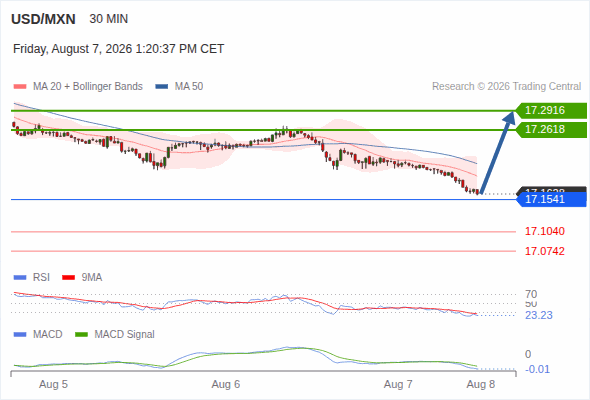Click the USD/MXN chart title

(x=43, y=19)
